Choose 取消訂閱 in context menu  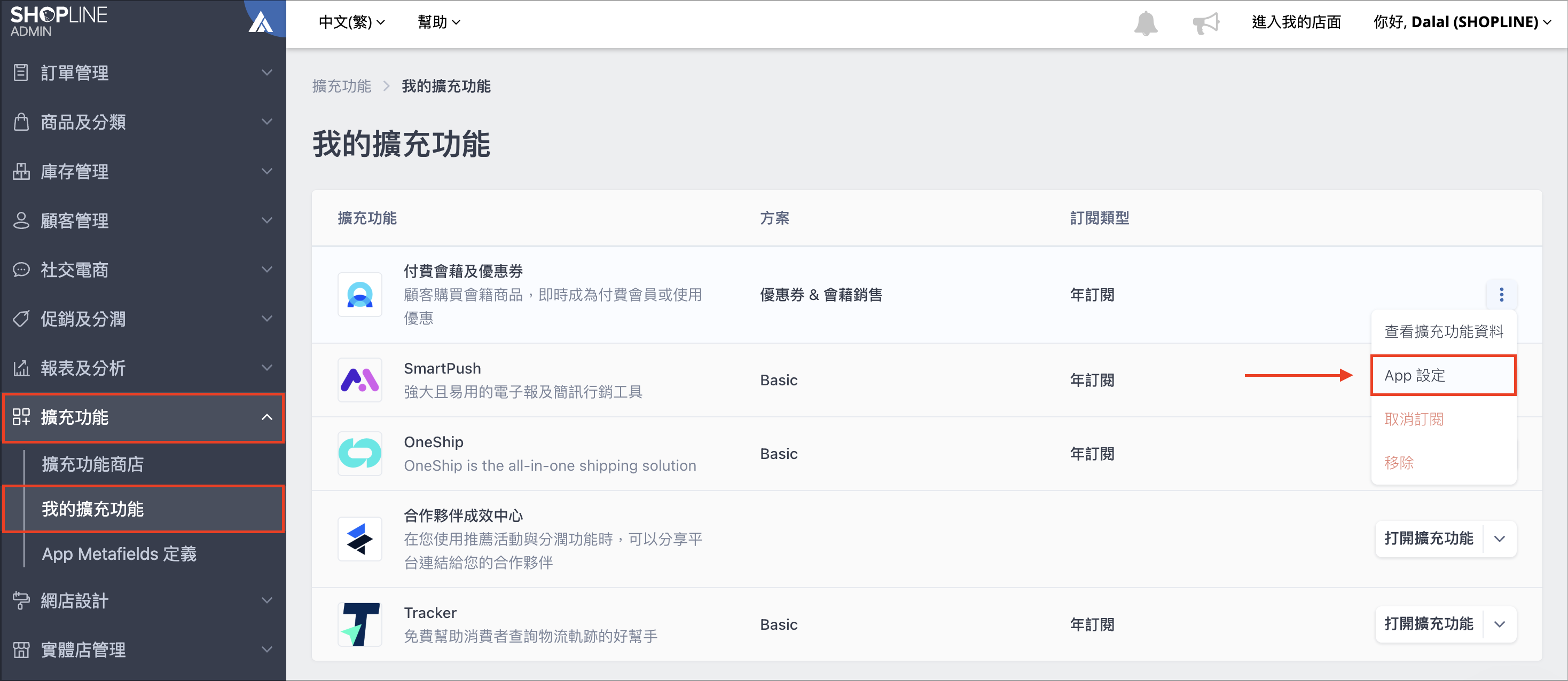(x=1443, y=419)
